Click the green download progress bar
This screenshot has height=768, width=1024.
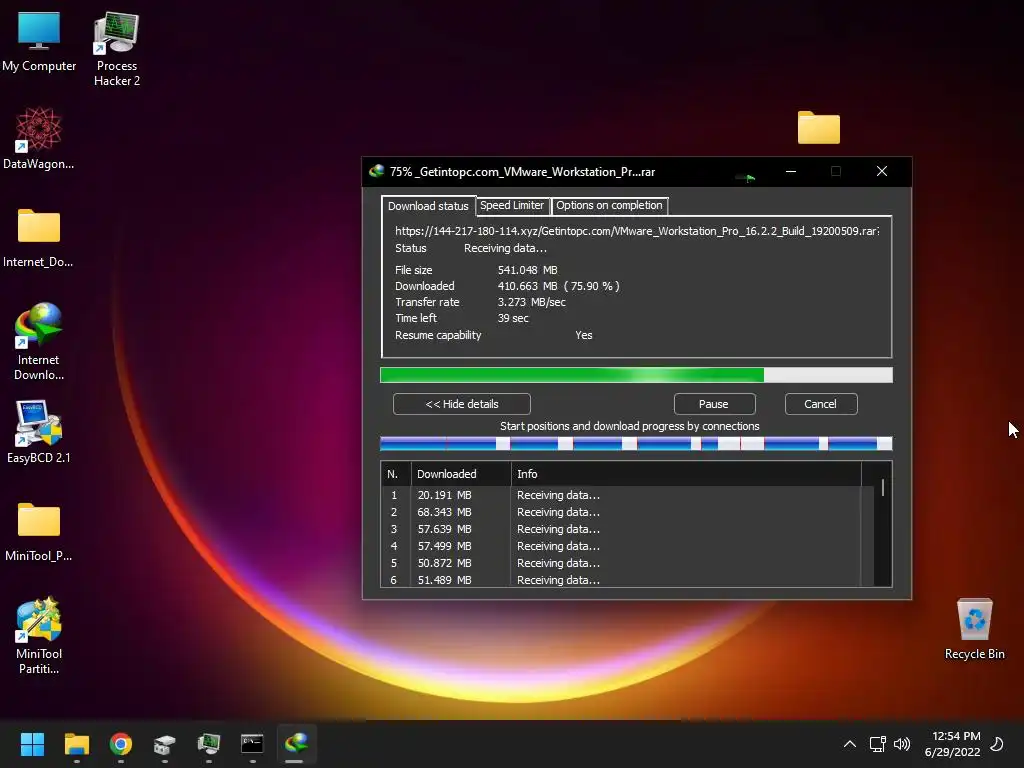636,375
